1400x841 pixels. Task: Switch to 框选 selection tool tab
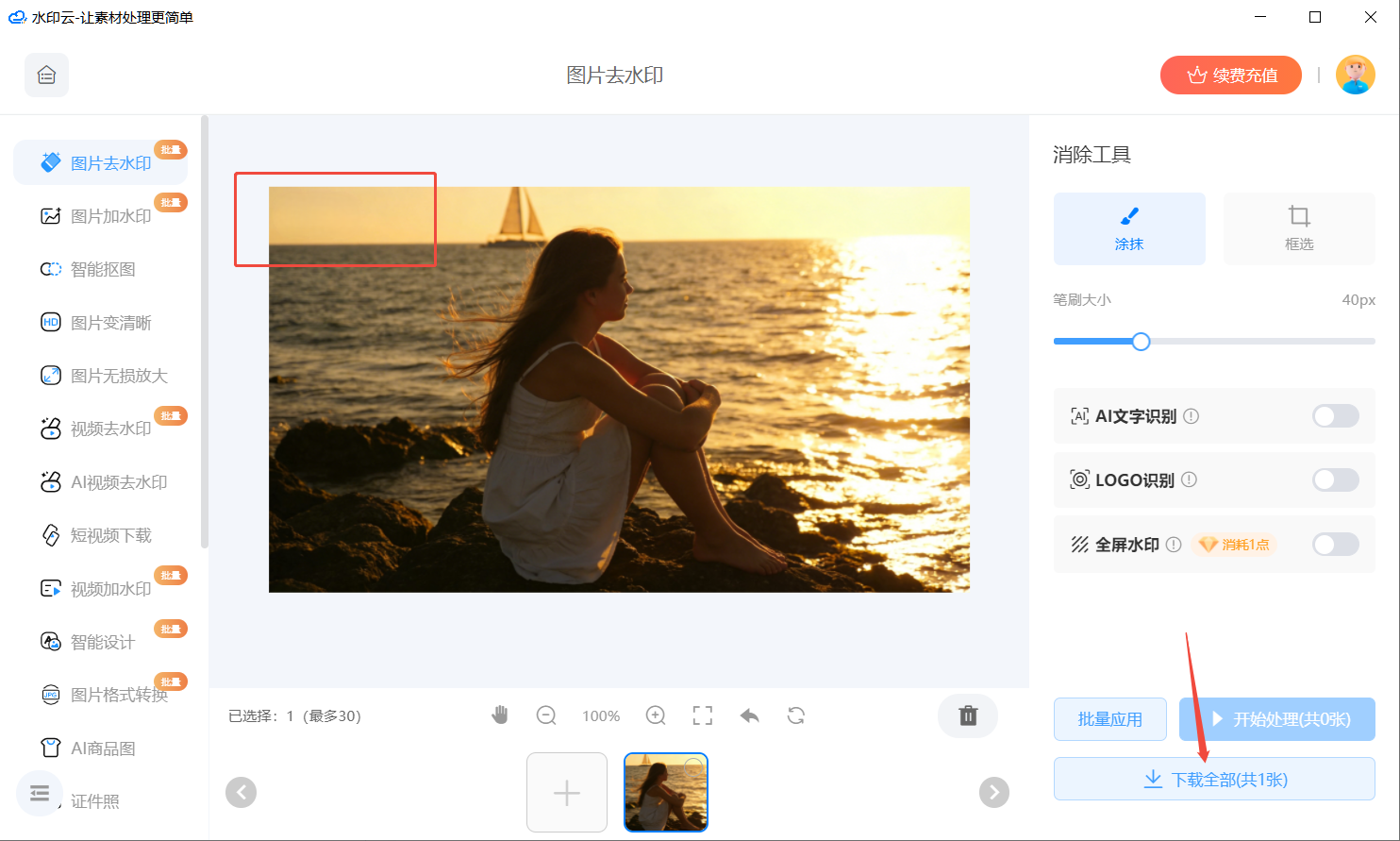pos(1298,228)
